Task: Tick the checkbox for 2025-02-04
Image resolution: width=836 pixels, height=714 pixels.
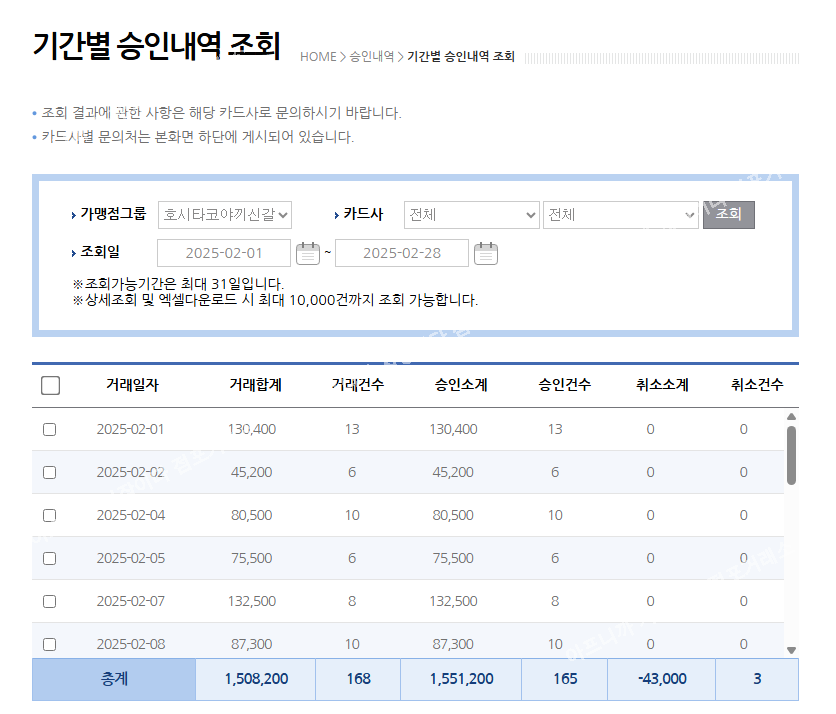Action: pyautogui.click(x=50, y=515)
